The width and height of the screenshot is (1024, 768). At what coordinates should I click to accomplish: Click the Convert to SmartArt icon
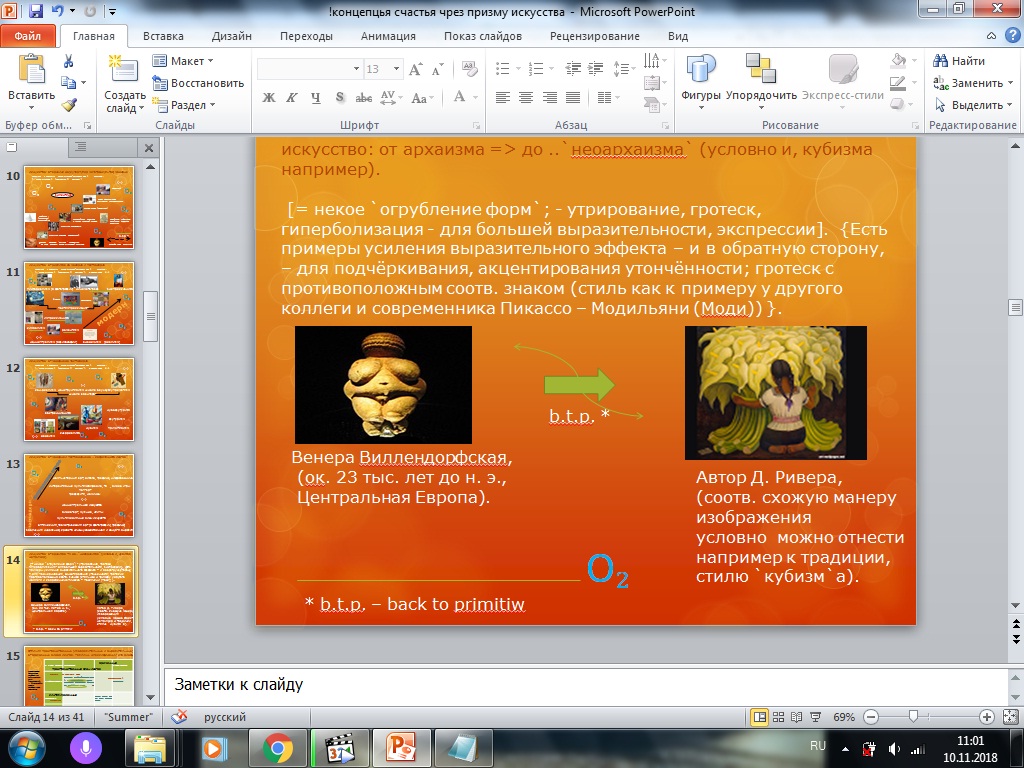pos(654,104)
